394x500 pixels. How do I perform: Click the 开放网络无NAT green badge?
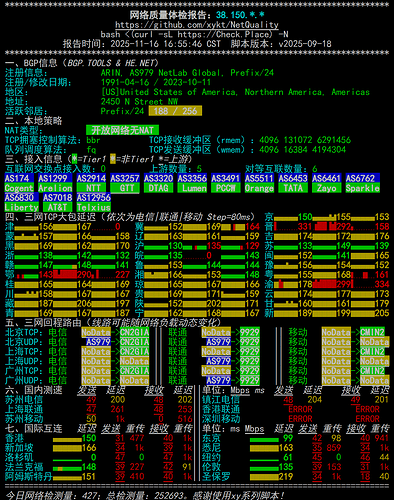point(122,130)
